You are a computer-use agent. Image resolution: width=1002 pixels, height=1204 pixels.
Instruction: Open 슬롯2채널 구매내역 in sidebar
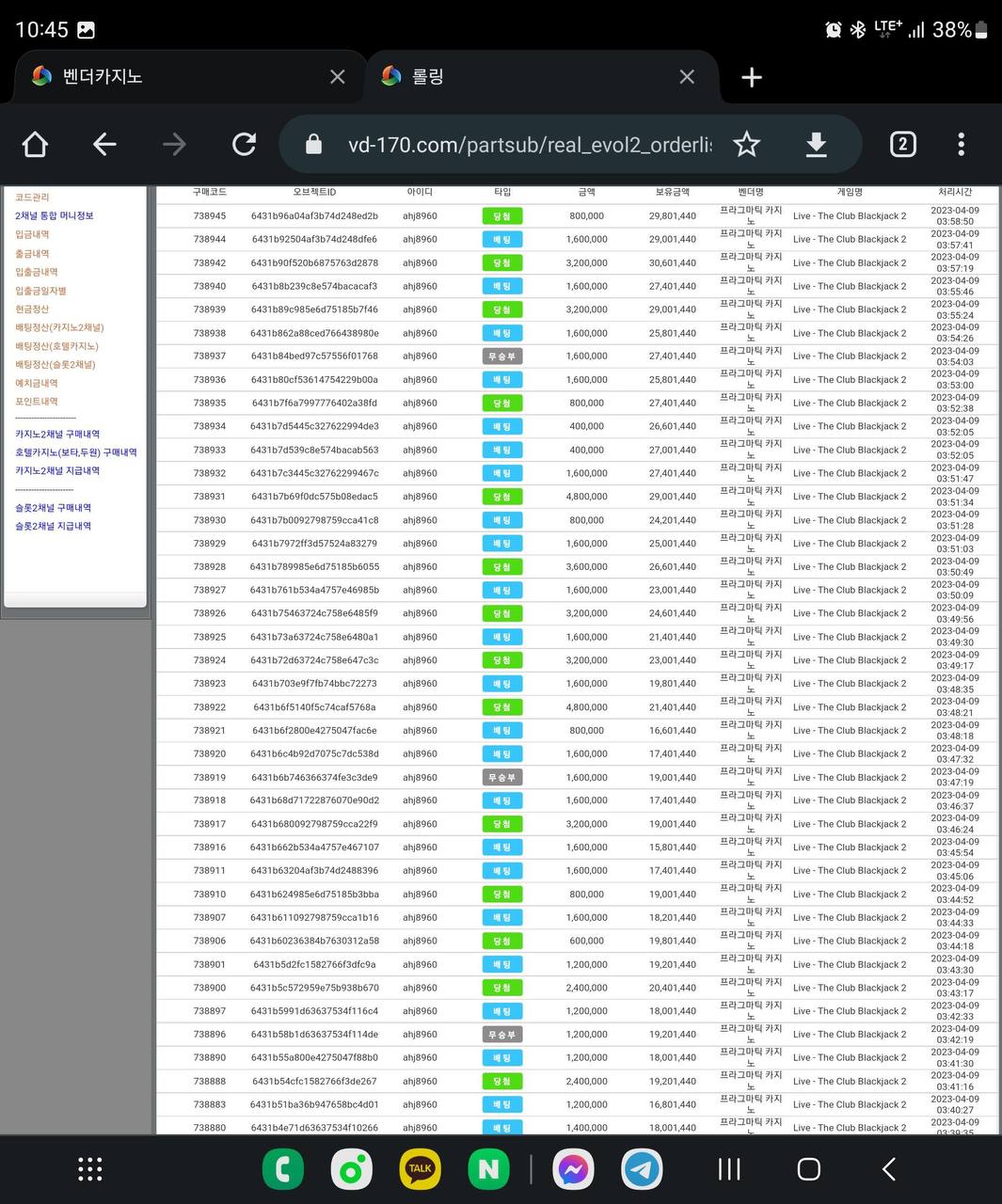[x=54, y=508]
